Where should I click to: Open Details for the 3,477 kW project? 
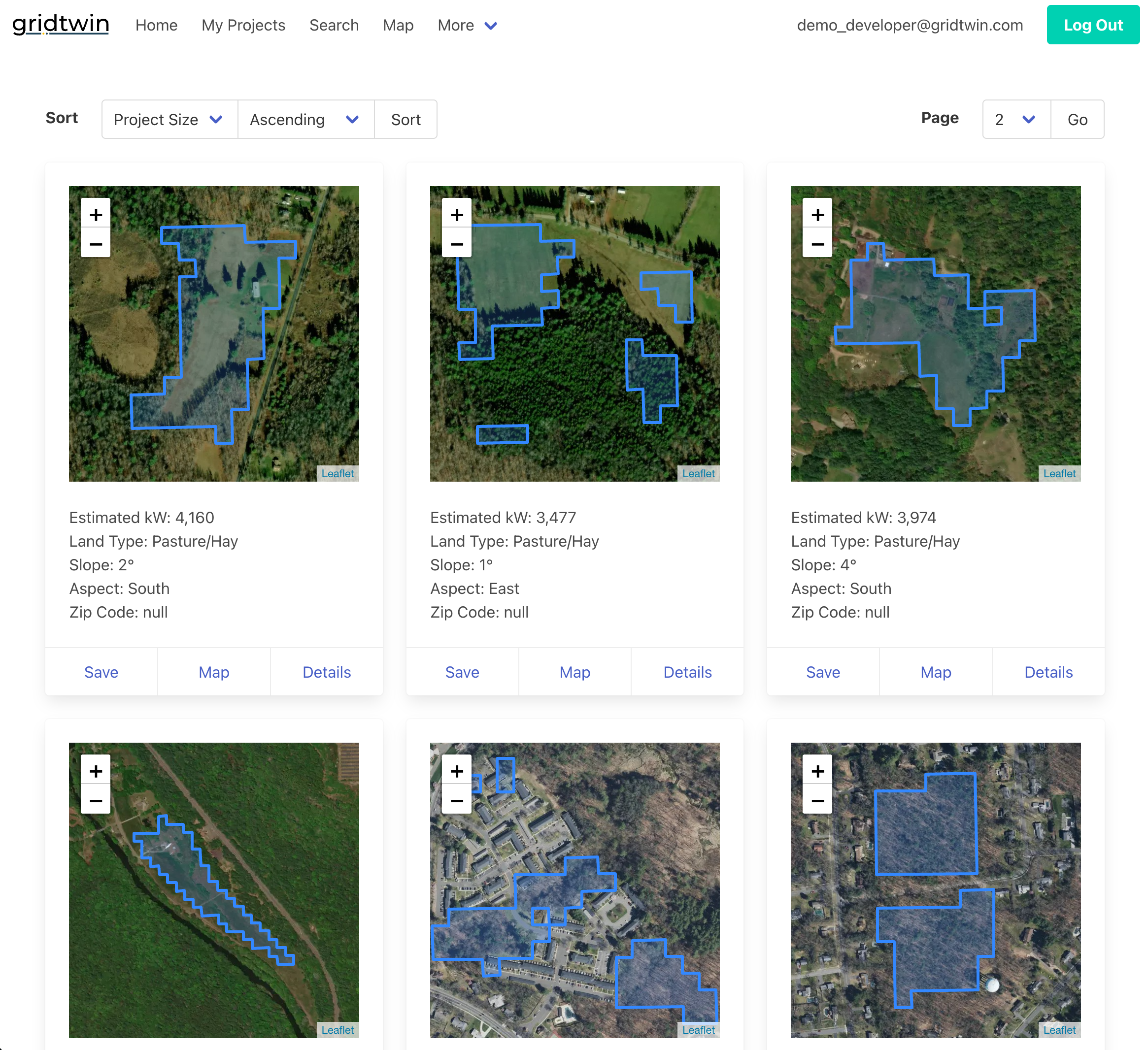687,672
